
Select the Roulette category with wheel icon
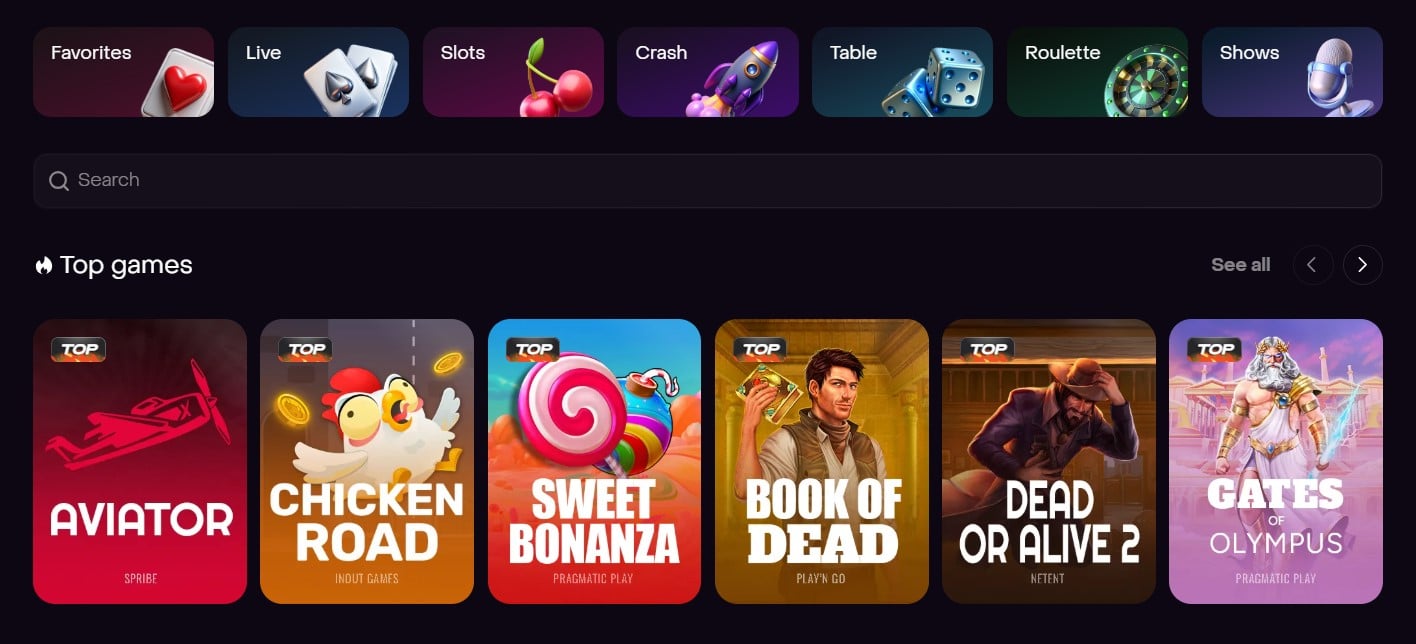(x=1097, y=72)
